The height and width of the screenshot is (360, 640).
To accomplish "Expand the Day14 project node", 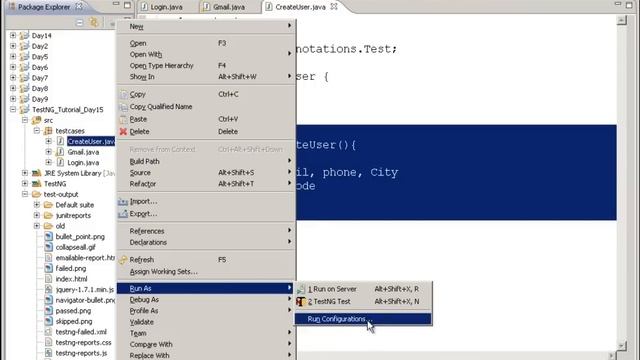I will [x=13, y=36].
